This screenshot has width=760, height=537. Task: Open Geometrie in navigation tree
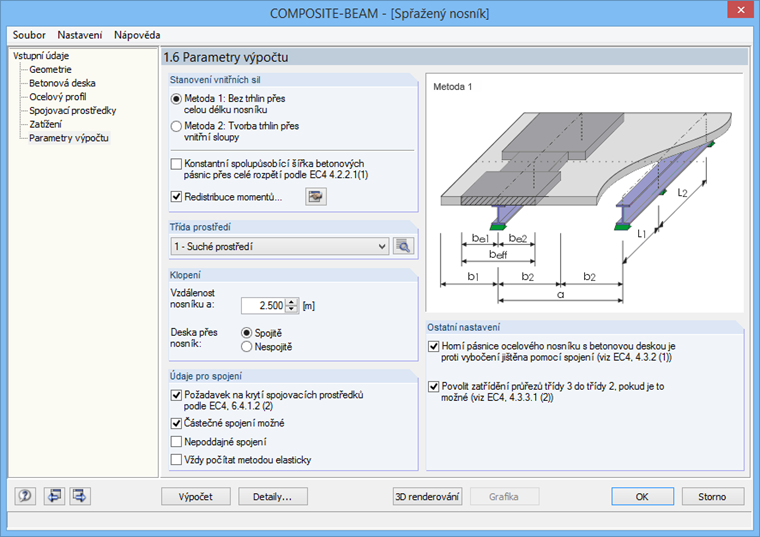point(50,69)
